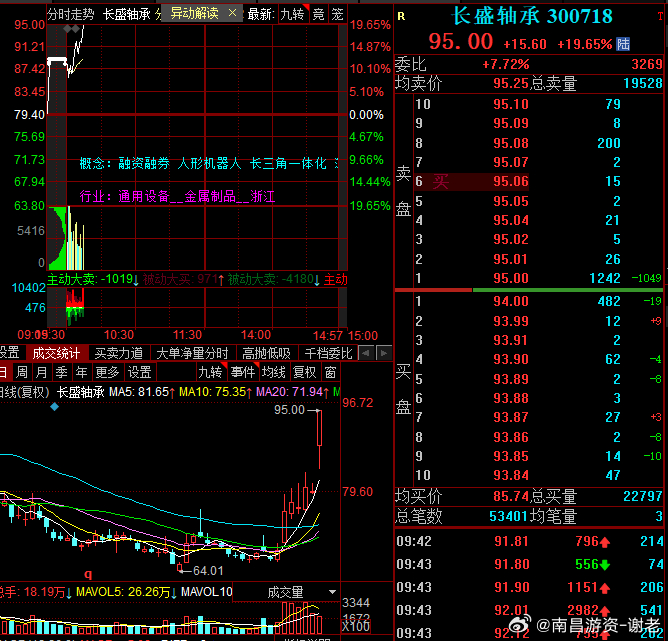This screenshot has height=641, width=668.
Task: Click the MA20: 71.94 indicator label
Action: [x=293, y=392]
